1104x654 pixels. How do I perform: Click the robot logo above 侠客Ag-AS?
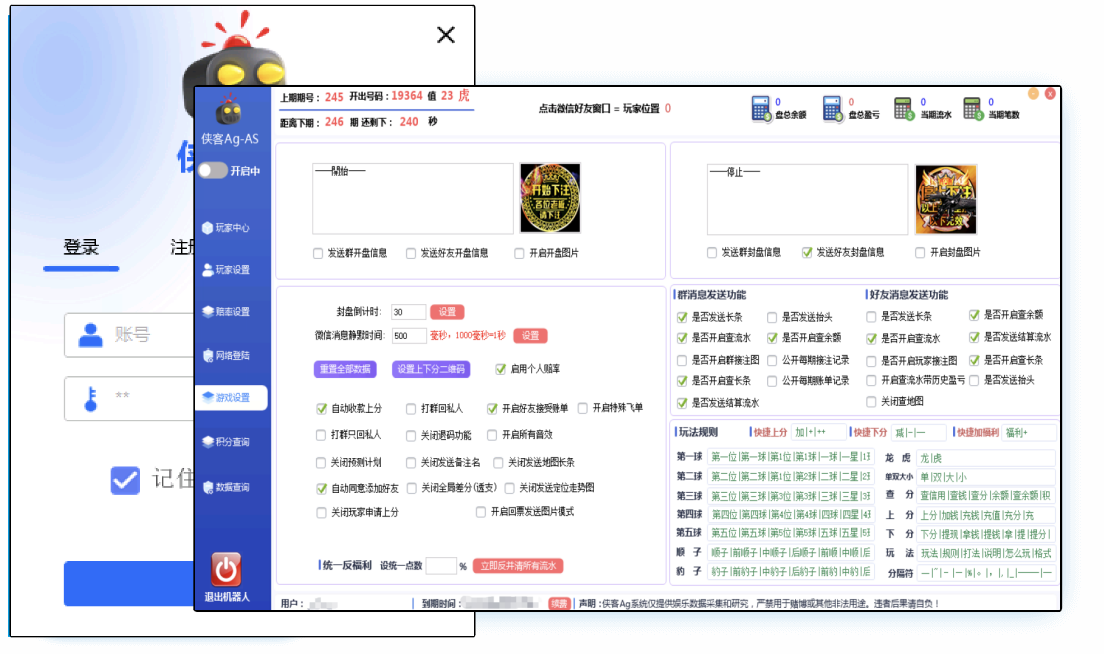(230, 111)
